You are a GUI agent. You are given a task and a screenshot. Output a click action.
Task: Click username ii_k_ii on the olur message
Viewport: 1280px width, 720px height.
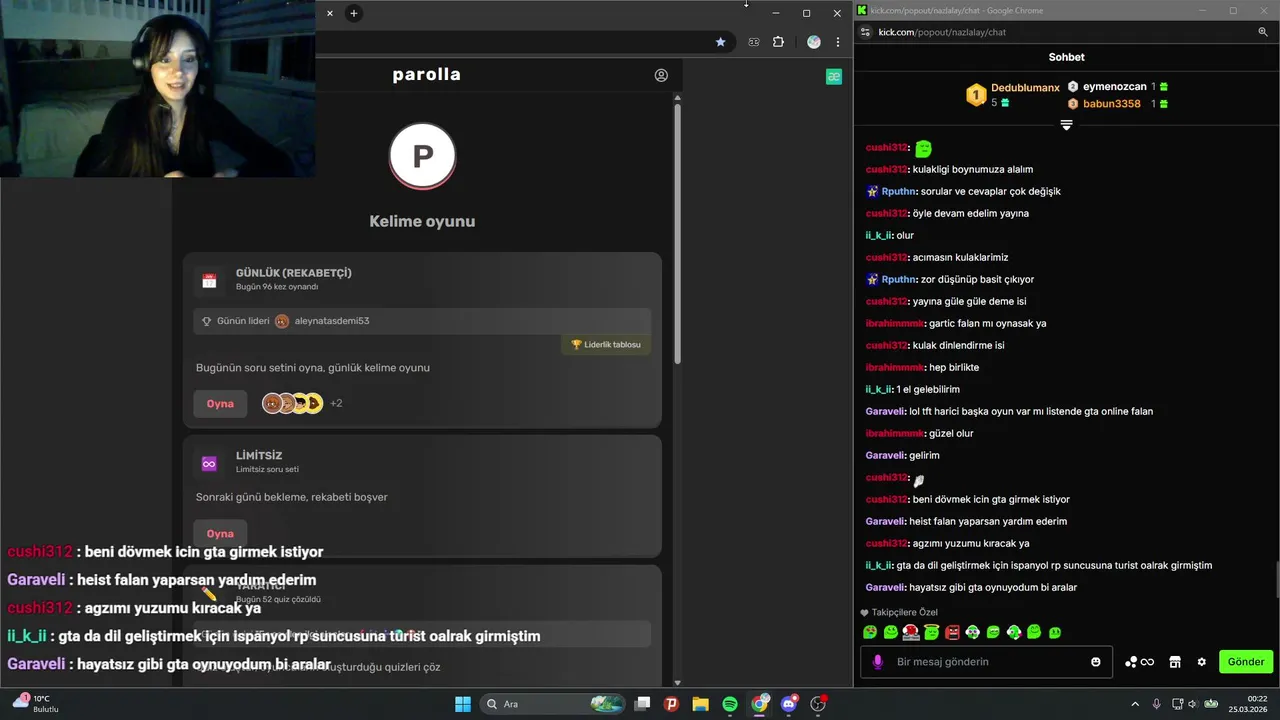click(x=878, y=236)
